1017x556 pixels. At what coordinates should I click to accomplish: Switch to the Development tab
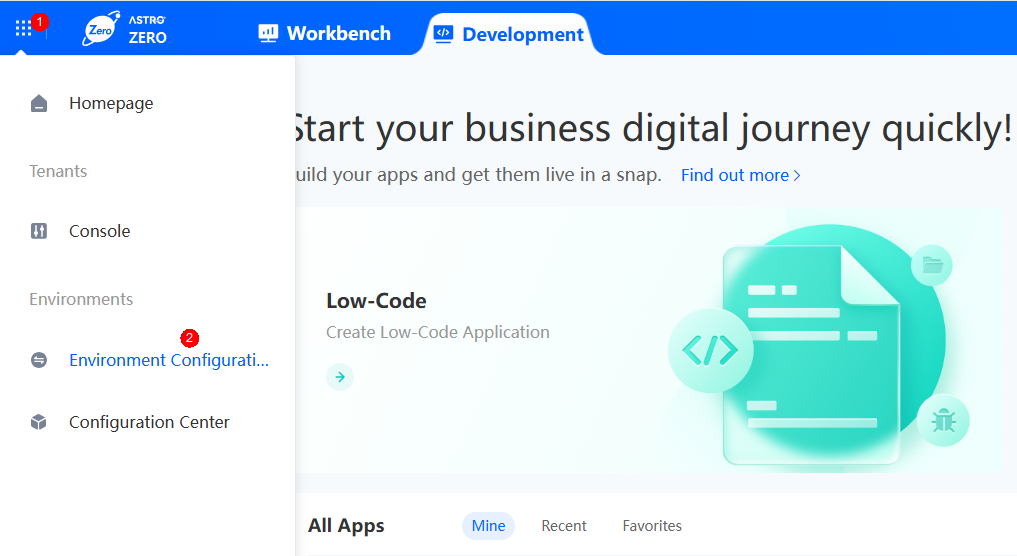(x=509, y=34)
